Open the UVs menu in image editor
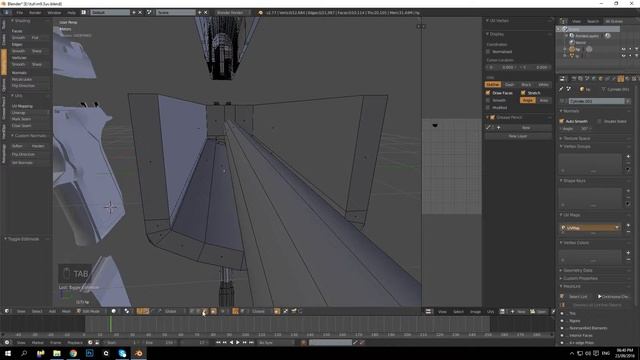Image resolution: width=640 pixels, height=360 pixels. click(x=490, y=311)
